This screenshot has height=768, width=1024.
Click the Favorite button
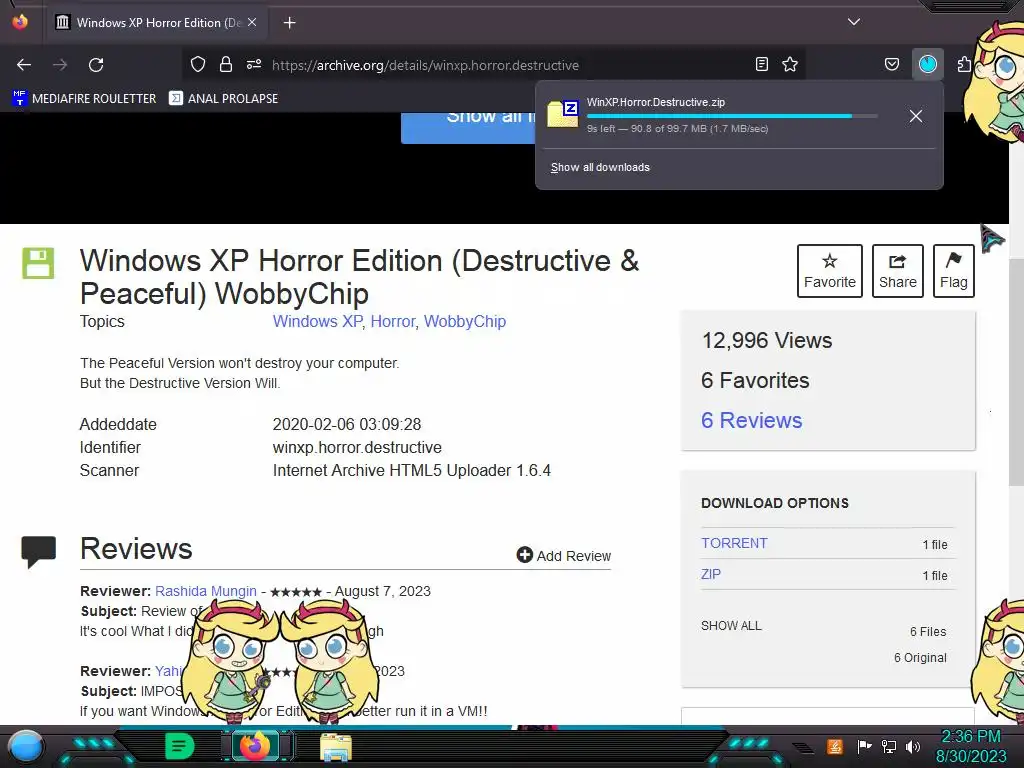(829, 271)
